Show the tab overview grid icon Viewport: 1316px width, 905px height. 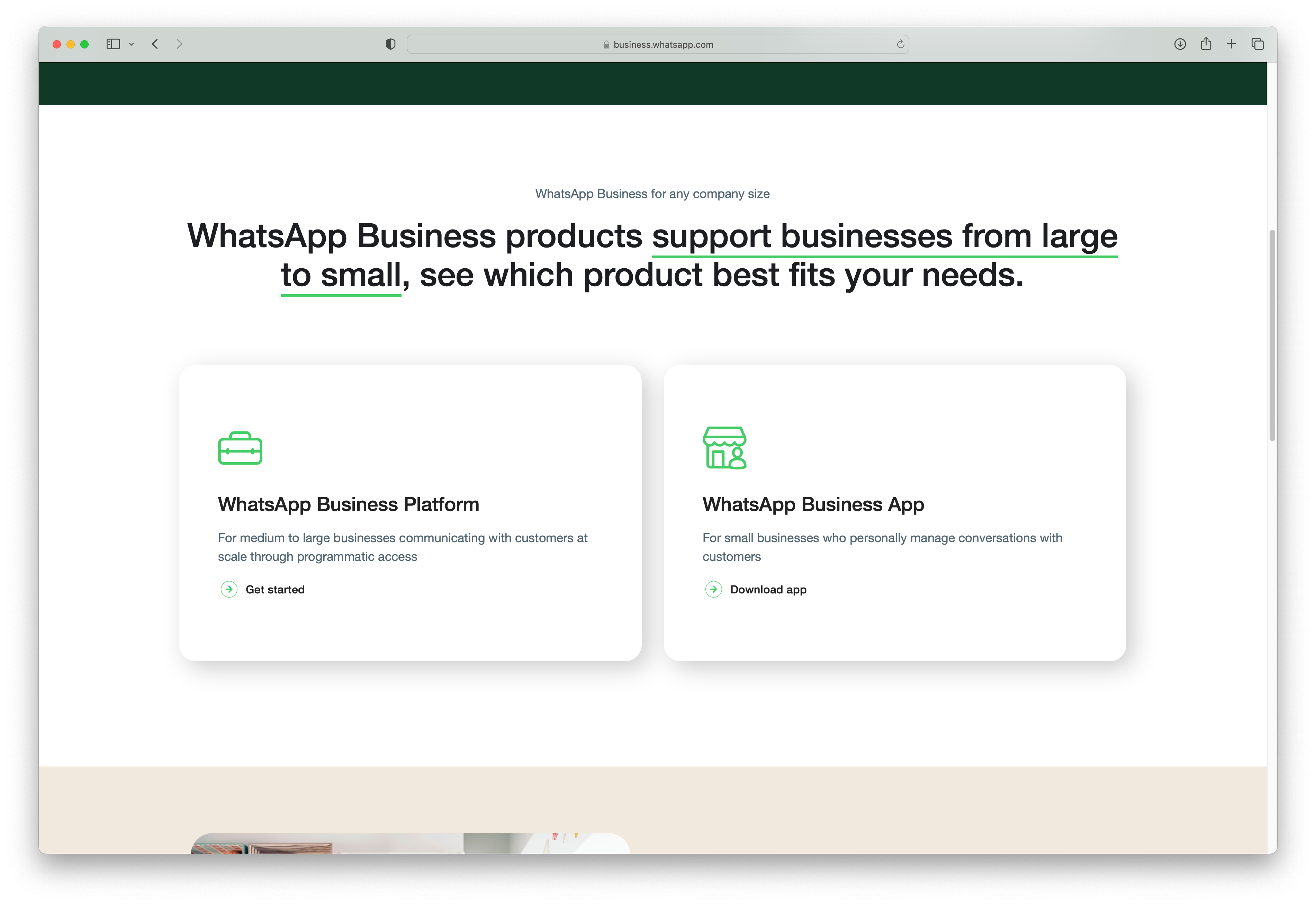pyautogui.click(x=1257, y=44)
